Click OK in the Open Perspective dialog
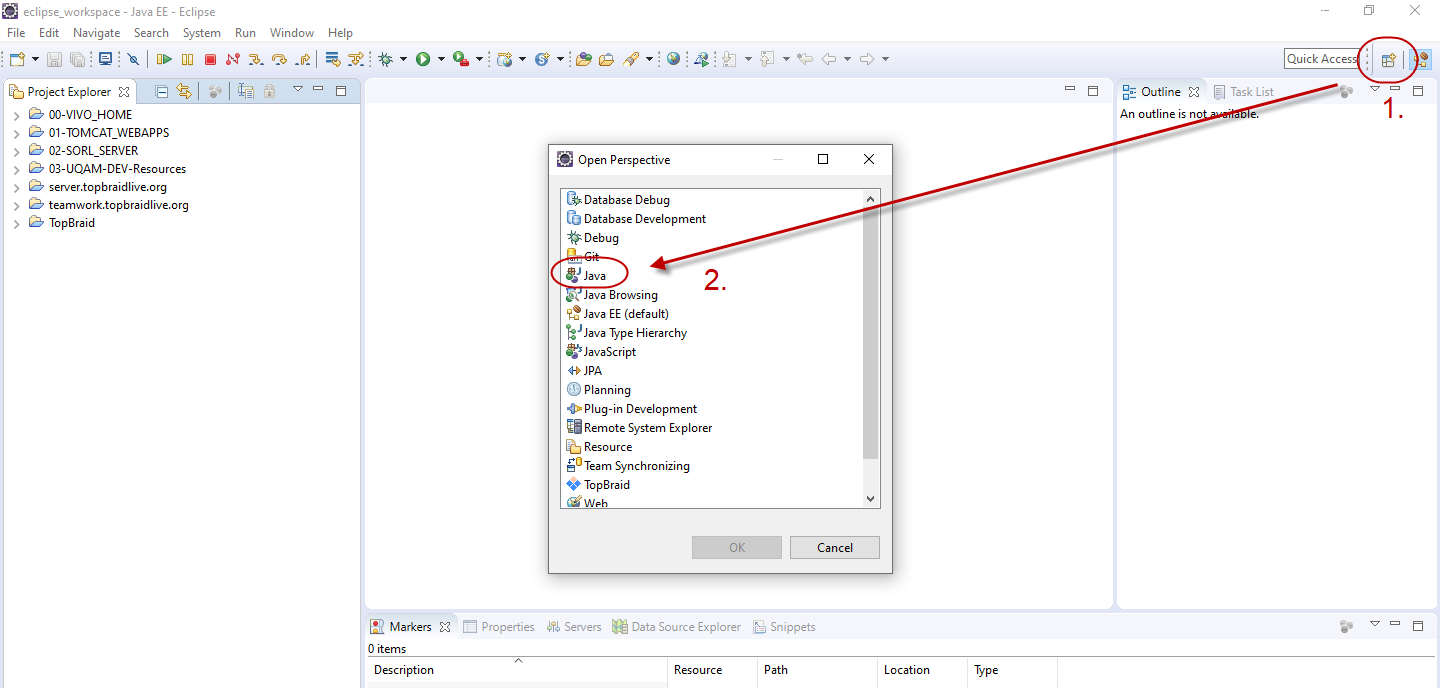This screenshot has height=688, width=1440. coord(737,547)
